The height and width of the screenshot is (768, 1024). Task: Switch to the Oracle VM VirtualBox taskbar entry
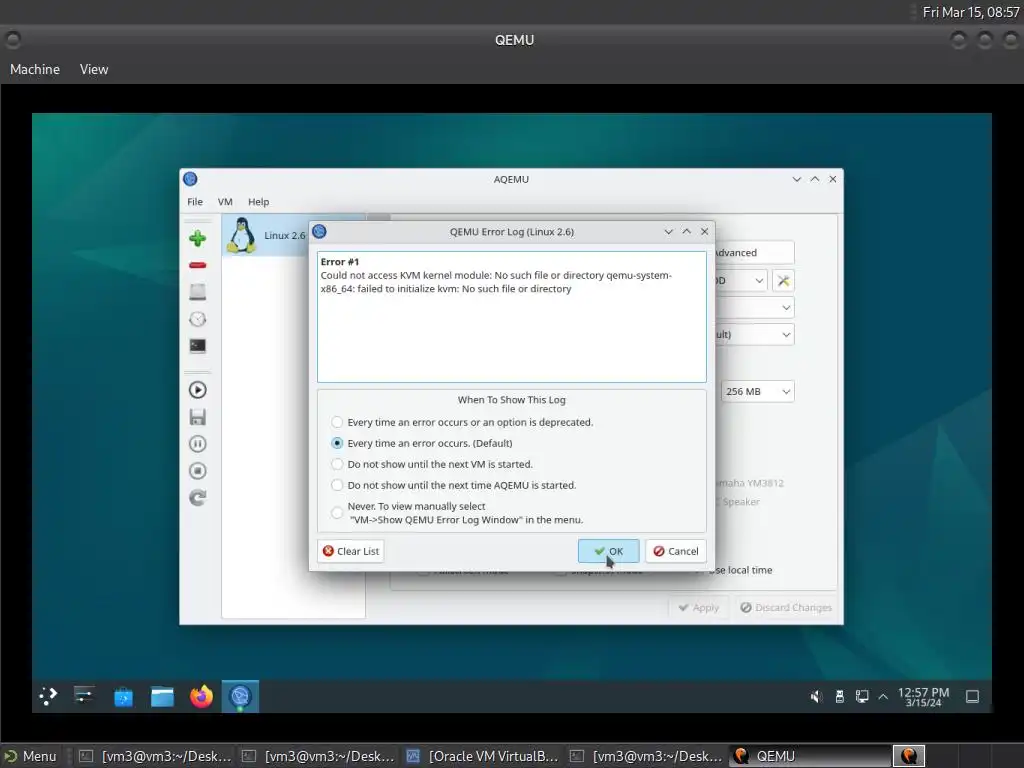point(483,756)
